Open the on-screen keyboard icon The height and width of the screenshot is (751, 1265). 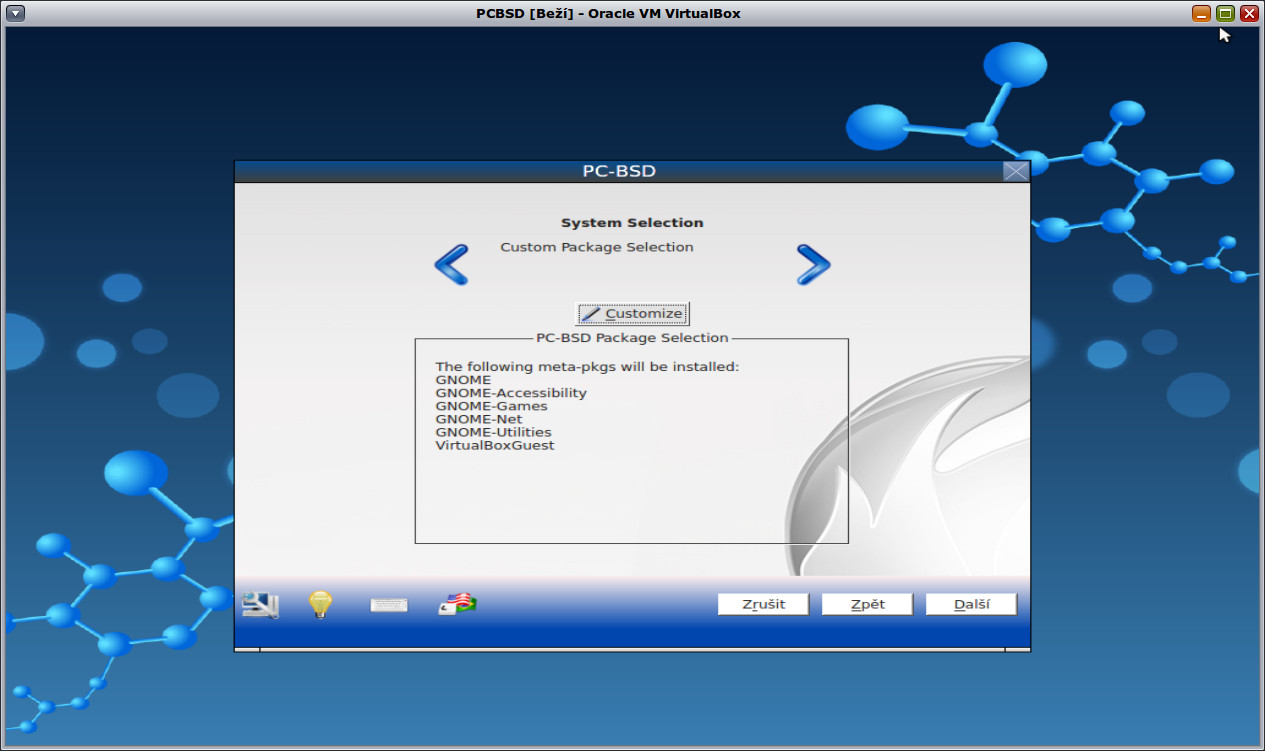point(388,603)
